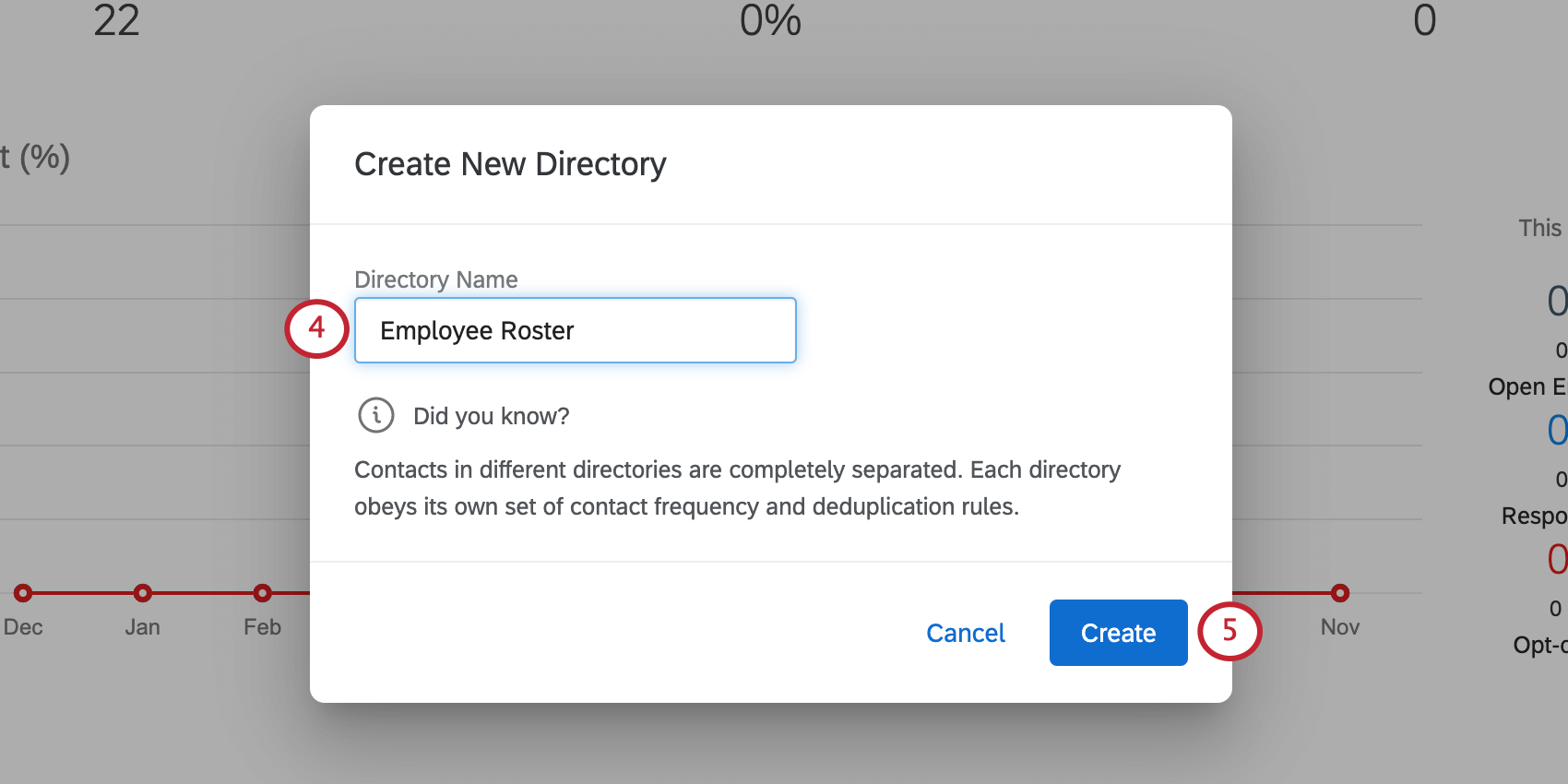The width and height of the screenshot is (1568, 784).
Task: Click the info icon beside Did you know
Action: point(376,415)
